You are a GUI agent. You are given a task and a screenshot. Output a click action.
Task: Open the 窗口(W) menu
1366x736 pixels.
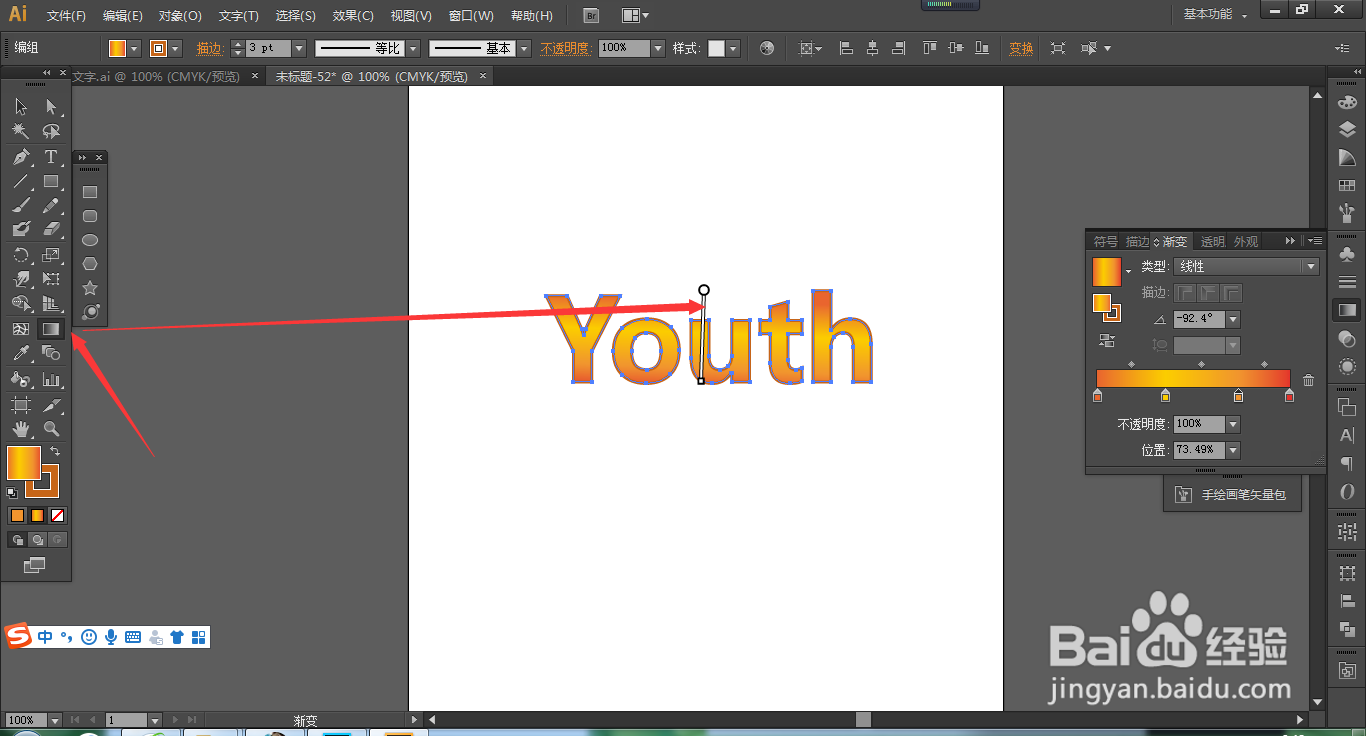tap(471, 16)
